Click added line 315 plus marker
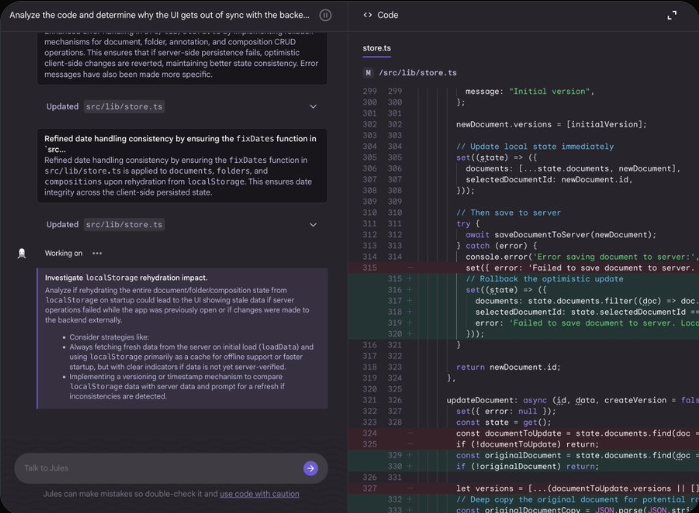This screenshot has width=699, height=513. (409, 279)
